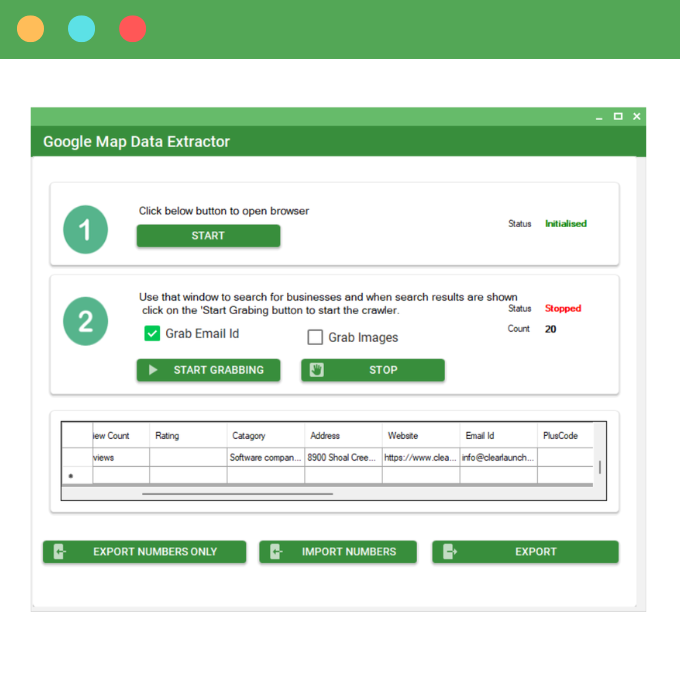Click the green step 1 circle
The height and width of the screenshot is (680, 680).
tap(86, 230)
